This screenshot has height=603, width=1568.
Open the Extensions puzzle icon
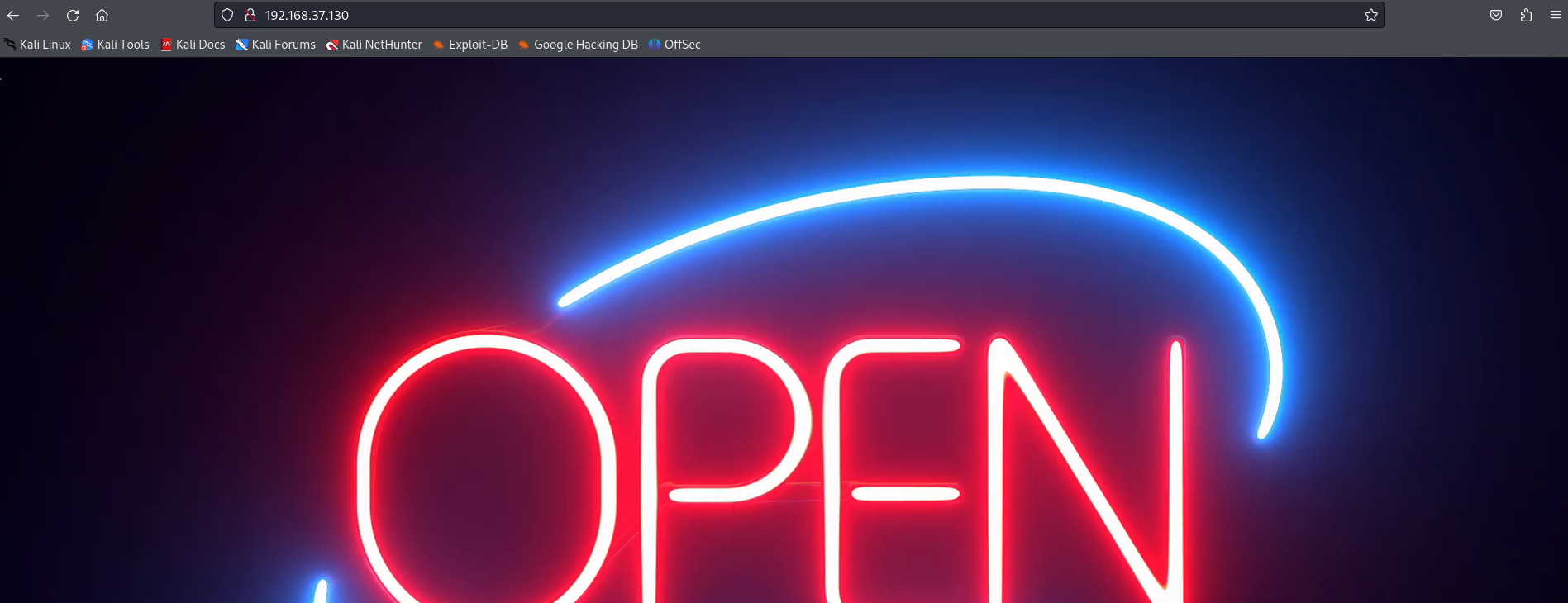click(x=1526, y=15)
